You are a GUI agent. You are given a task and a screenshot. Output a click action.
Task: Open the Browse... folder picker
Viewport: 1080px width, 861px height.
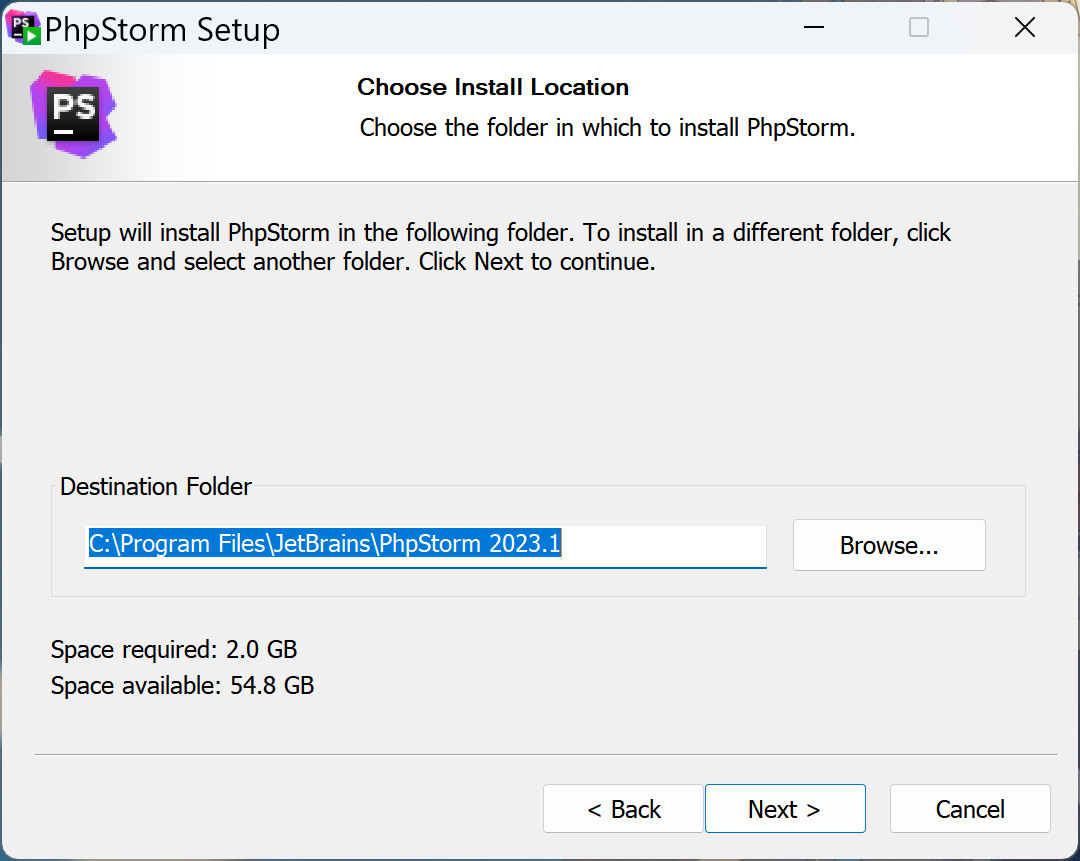tap(888, 545)
